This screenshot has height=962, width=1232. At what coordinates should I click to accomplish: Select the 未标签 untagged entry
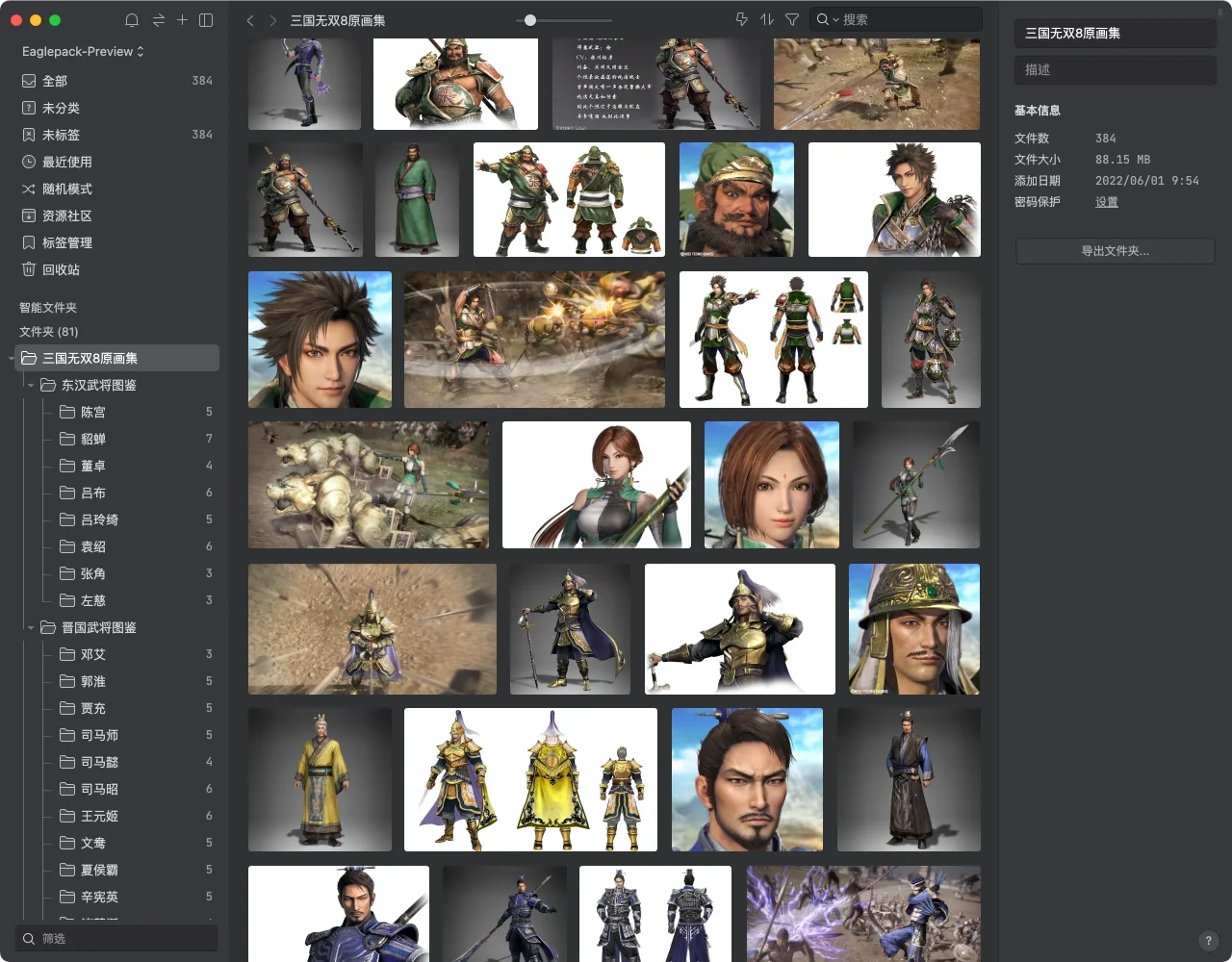pos(117,135)
